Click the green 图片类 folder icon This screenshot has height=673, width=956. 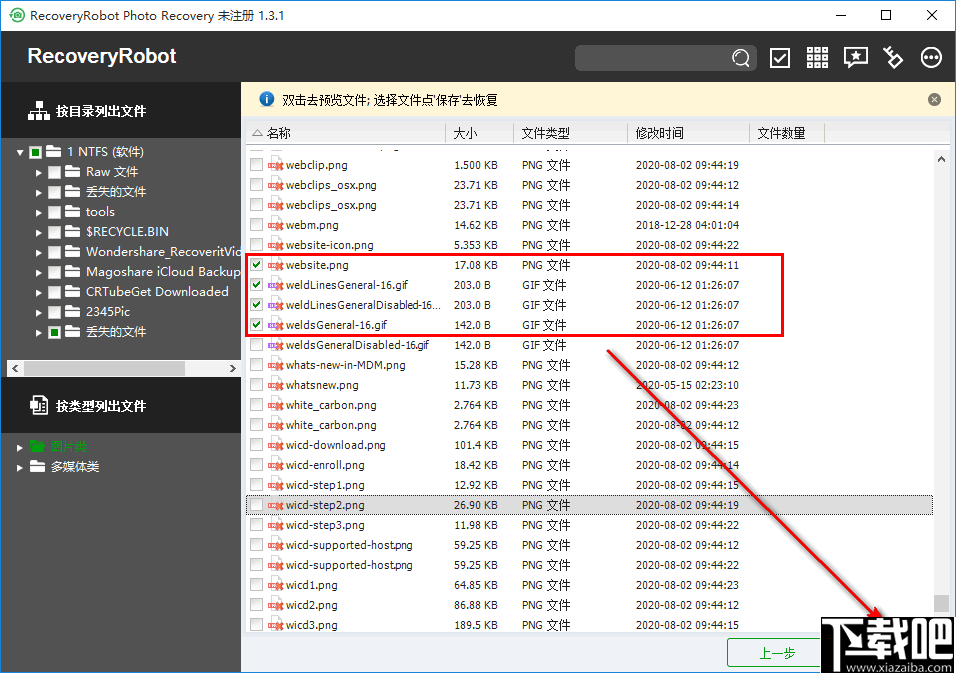pos(38,446)
